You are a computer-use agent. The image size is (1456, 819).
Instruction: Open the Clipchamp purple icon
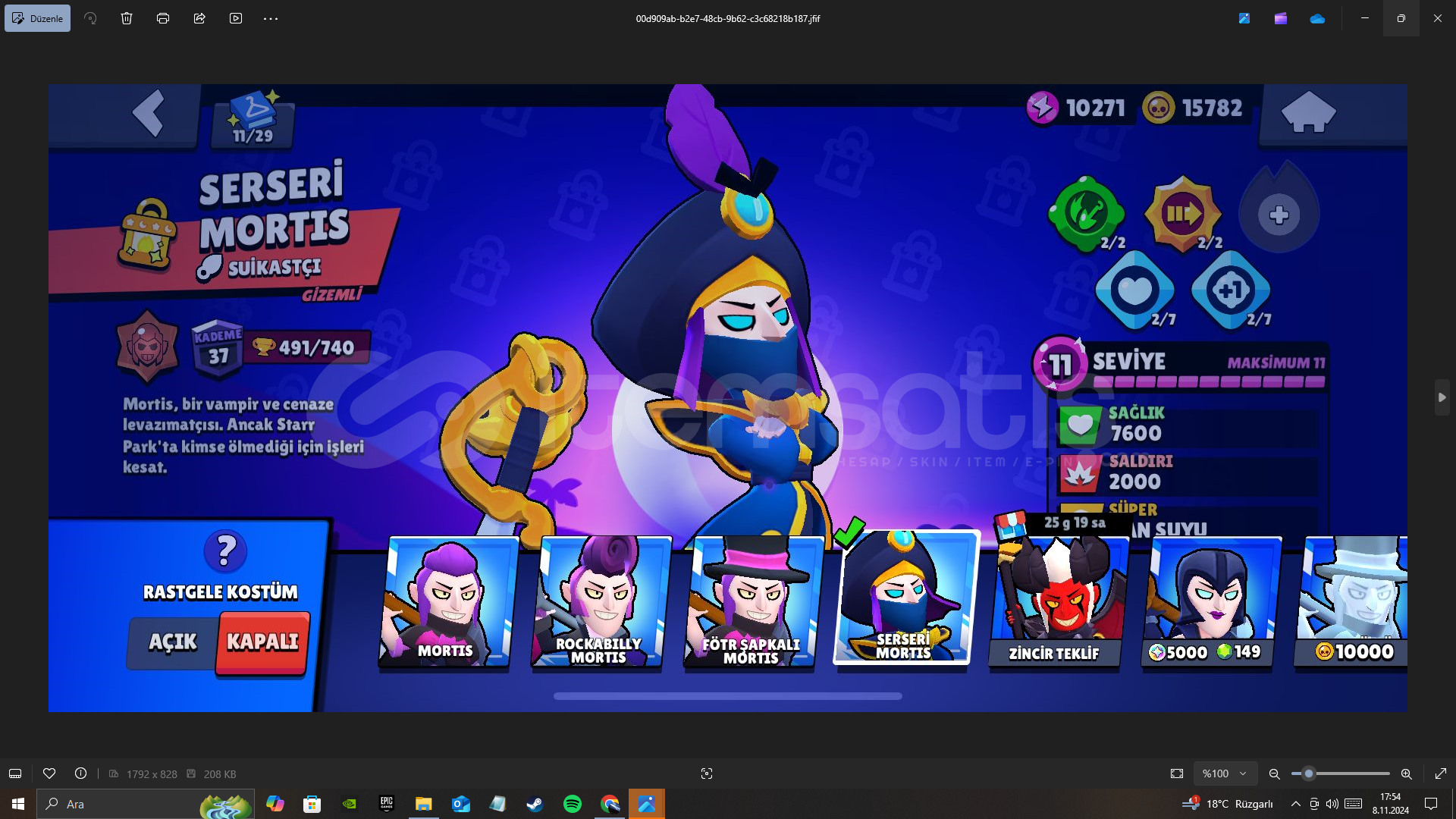tap(1281, 18)
